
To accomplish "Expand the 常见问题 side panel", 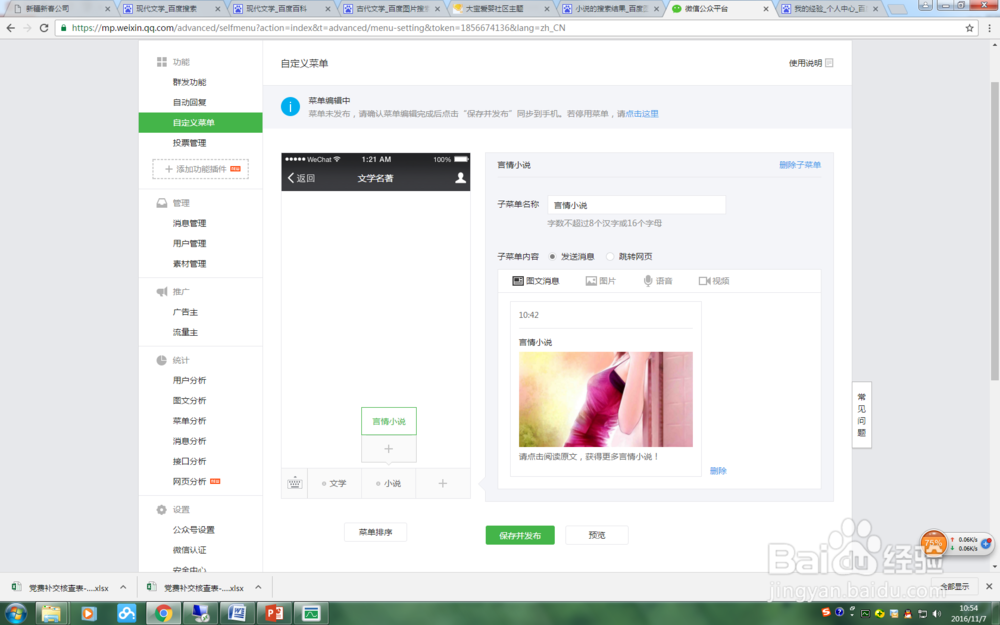I will coord(861,414).
